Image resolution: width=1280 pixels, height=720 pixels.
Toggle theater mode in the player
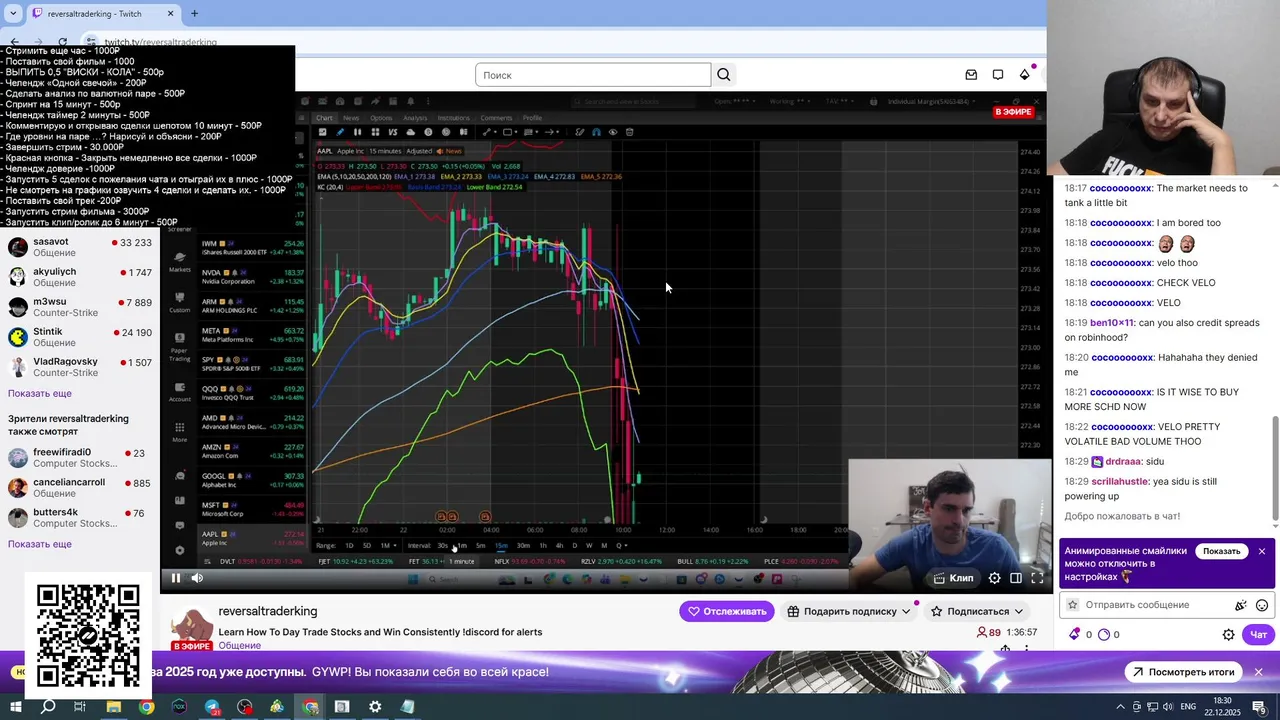(x=1016, y=578)
